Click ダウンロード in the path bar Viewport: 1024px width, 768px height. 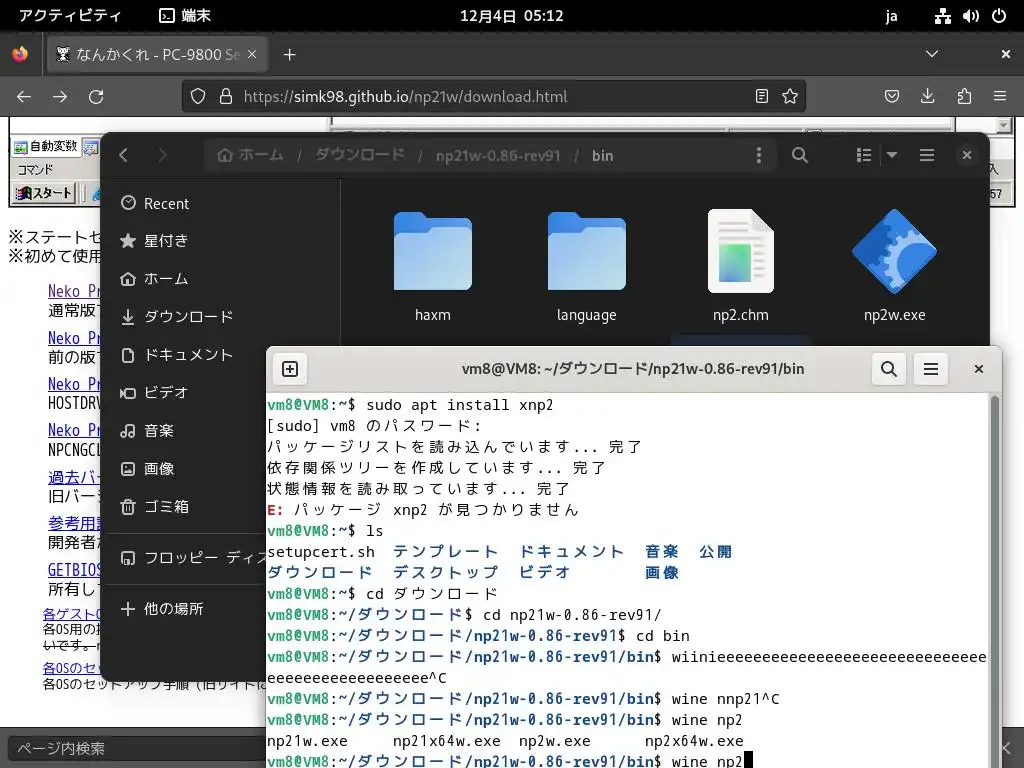tap(360, 155)
